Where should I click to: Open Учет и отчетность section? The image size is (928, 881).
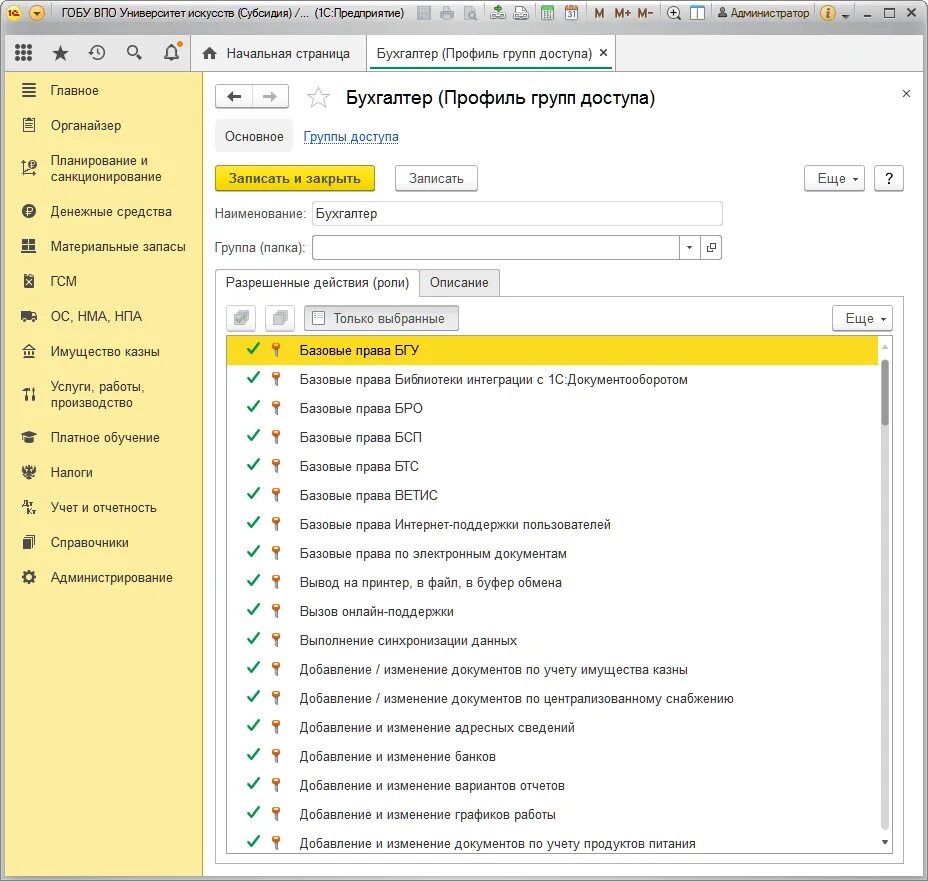(103, 507)
